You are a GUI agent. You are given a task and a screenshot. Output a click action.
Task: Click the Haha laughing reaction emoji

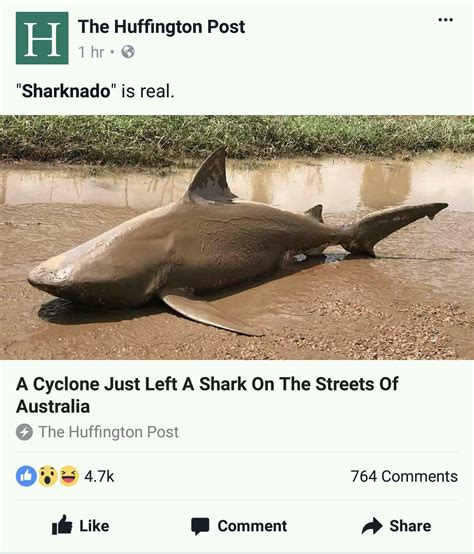point(69,476)
